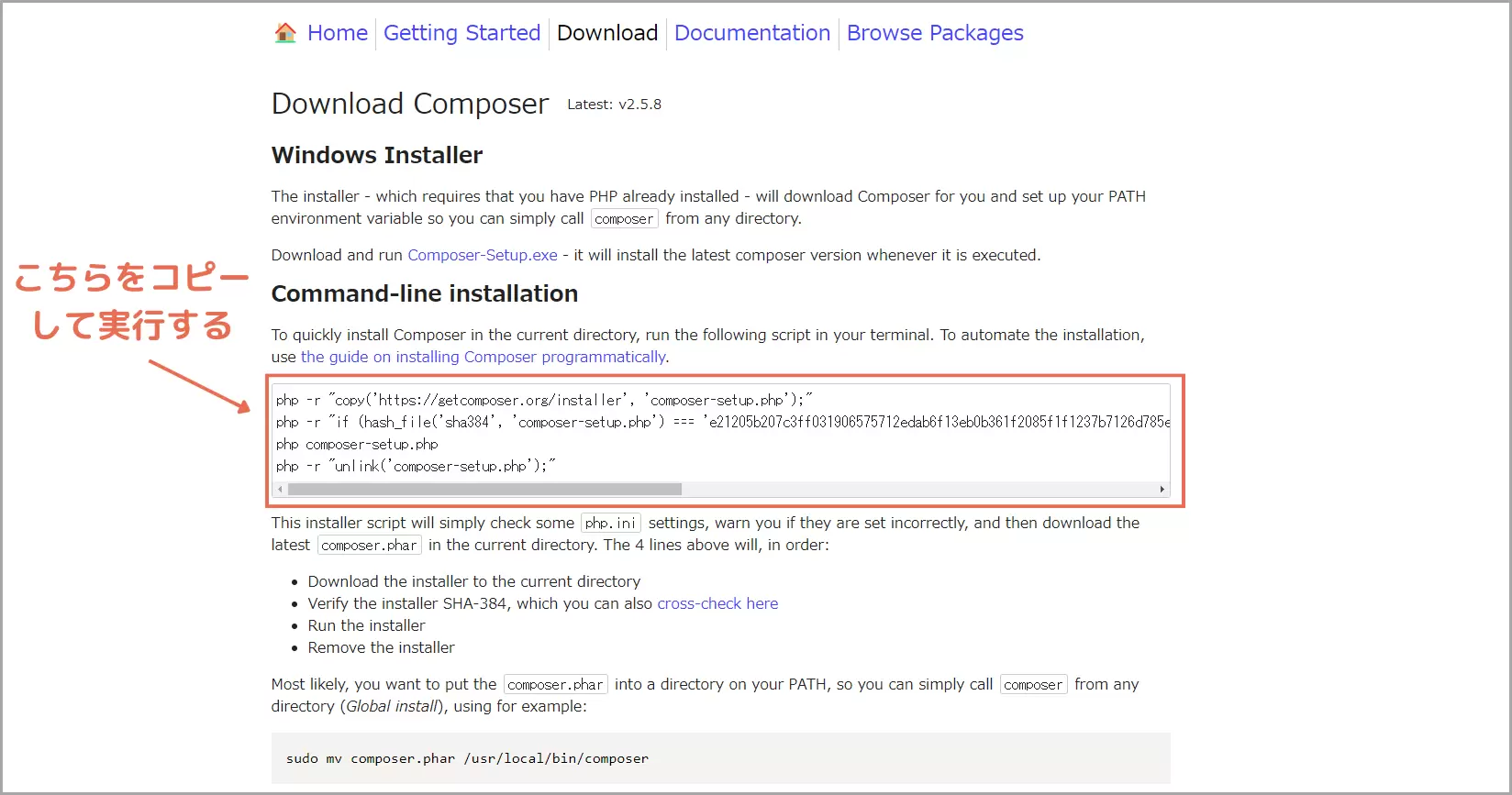This screenshot has width=1512, height=795.
Task: Click the horizontal scrollbar thumb in code box
Action: (484, 490)
